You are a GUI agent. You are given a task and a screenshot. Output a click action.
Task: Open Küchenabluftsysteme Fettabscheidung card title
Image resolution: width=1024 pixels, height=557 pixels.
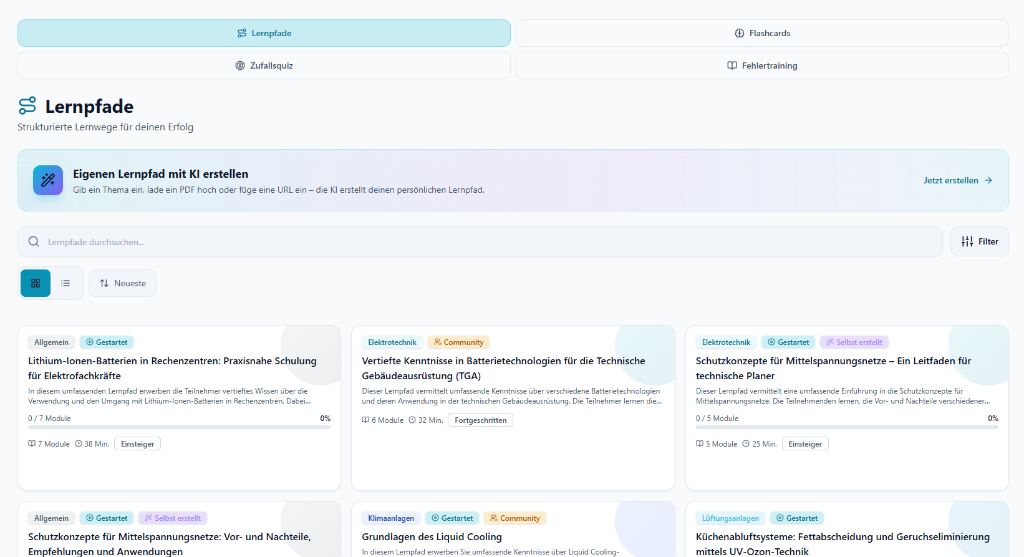click(842, 544)
